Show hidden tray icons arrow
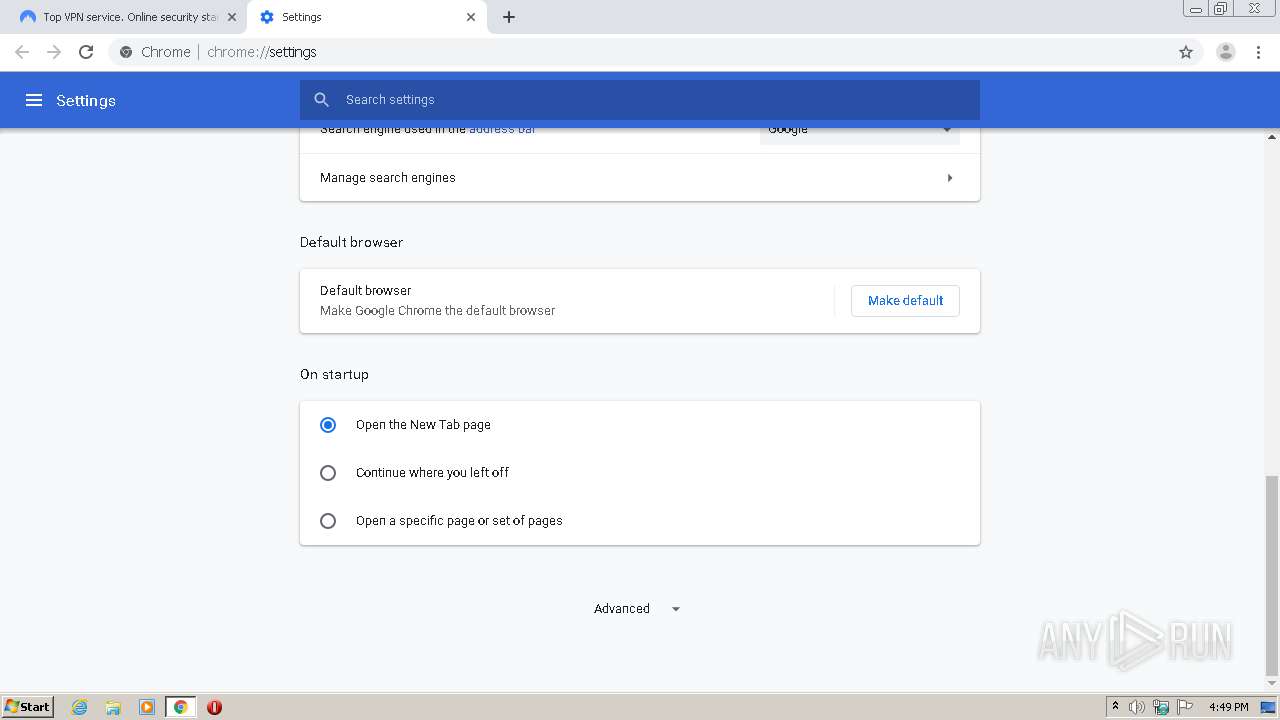This screenshot has height=720, width=1280. click(x=1115, y=707)
